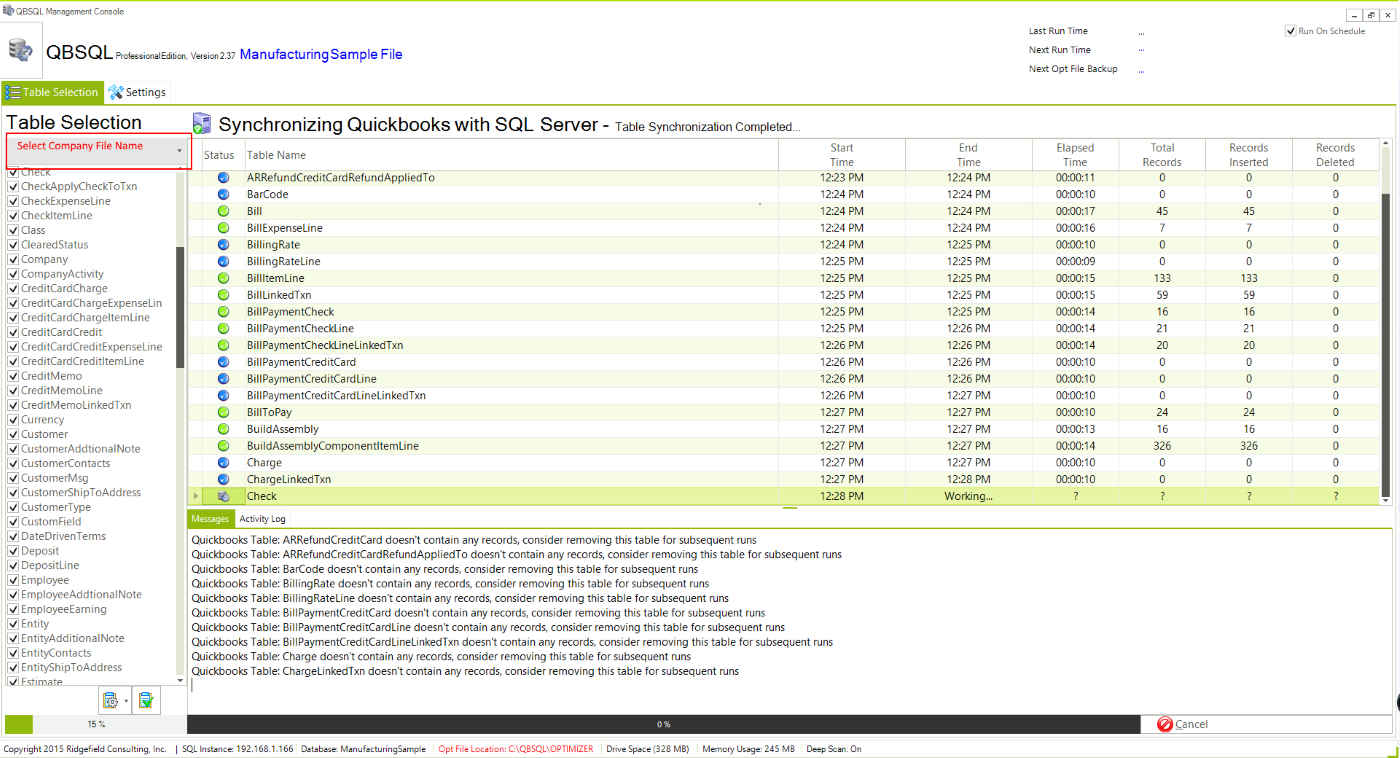The width and height of the screenshot is (1400, 758).
Task: Click the 0 % table progress bar
Action: [664, 724]
